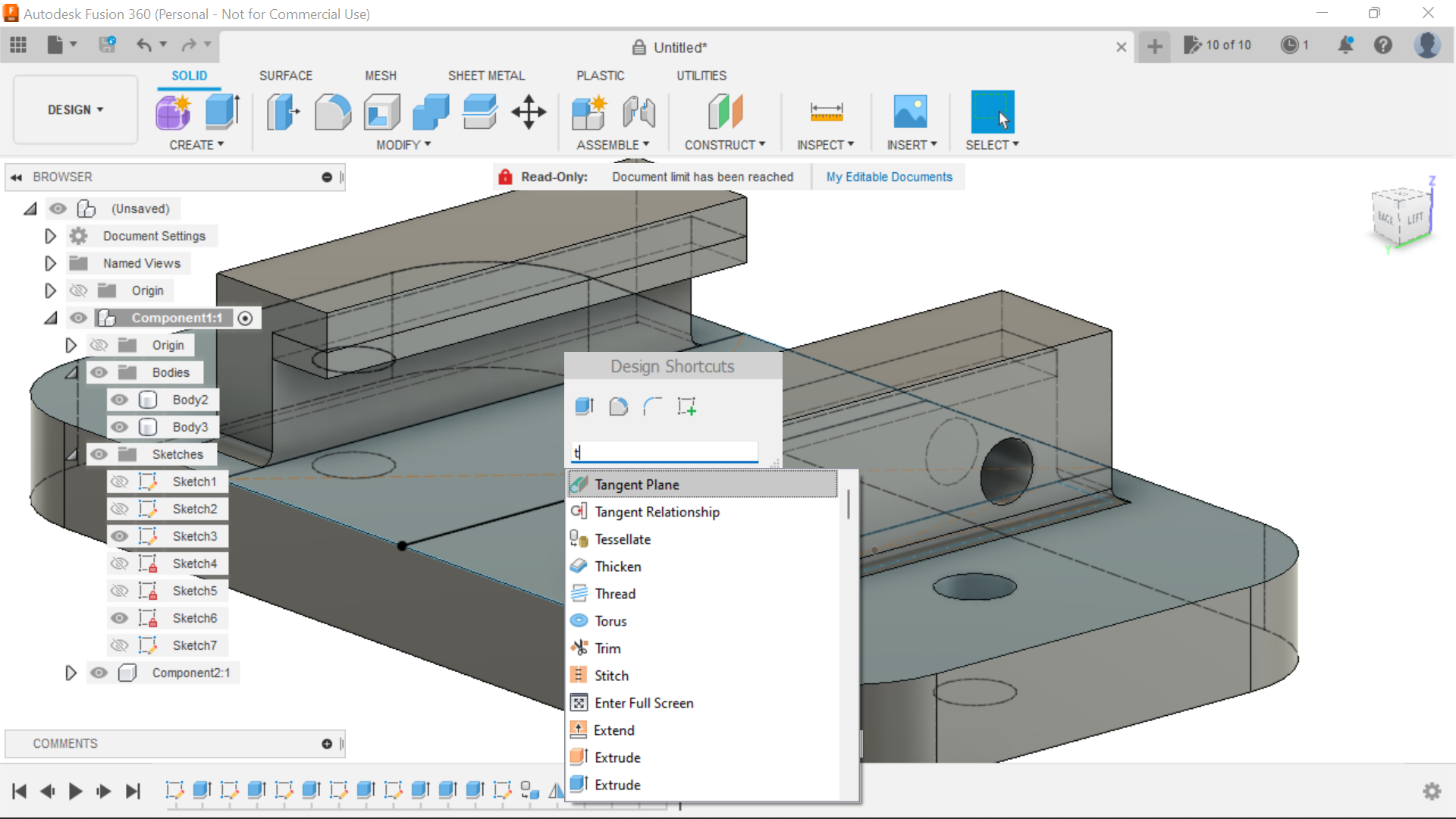Close the Untitled document tab
1456x819 pixels.
tap(1122, 47)
